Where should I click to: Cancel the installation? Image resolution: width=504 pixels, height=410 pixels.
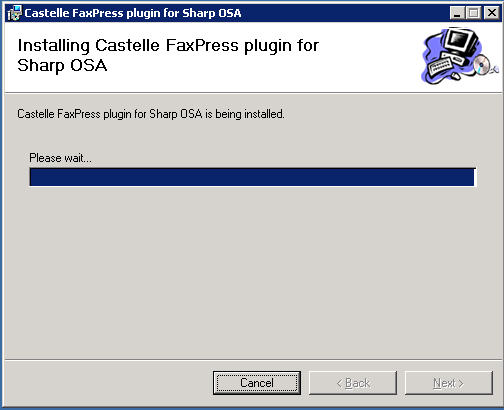(x=257, y=383)
